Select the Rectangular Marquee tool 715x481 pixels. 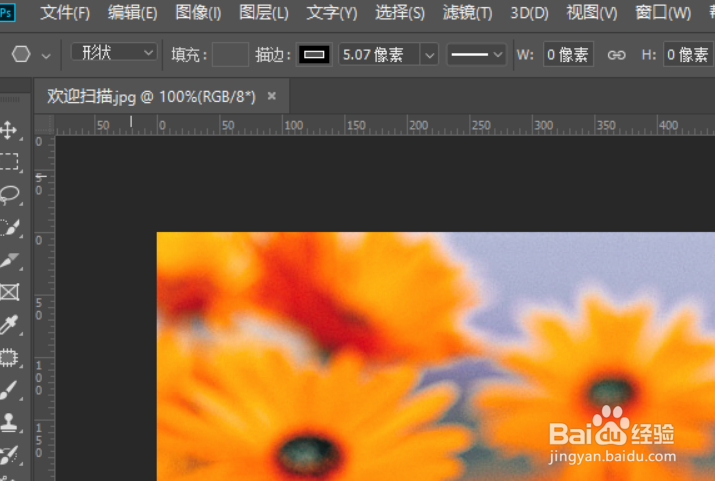[x=9, y=161]
